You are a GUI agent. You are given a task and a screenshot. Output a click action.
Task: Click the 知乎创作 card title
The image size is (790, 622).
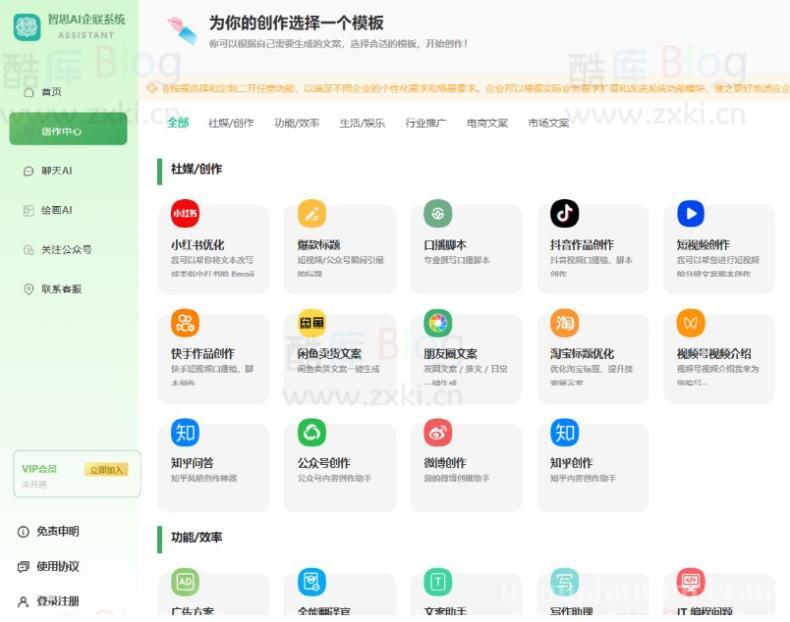(x=571, y=463)
